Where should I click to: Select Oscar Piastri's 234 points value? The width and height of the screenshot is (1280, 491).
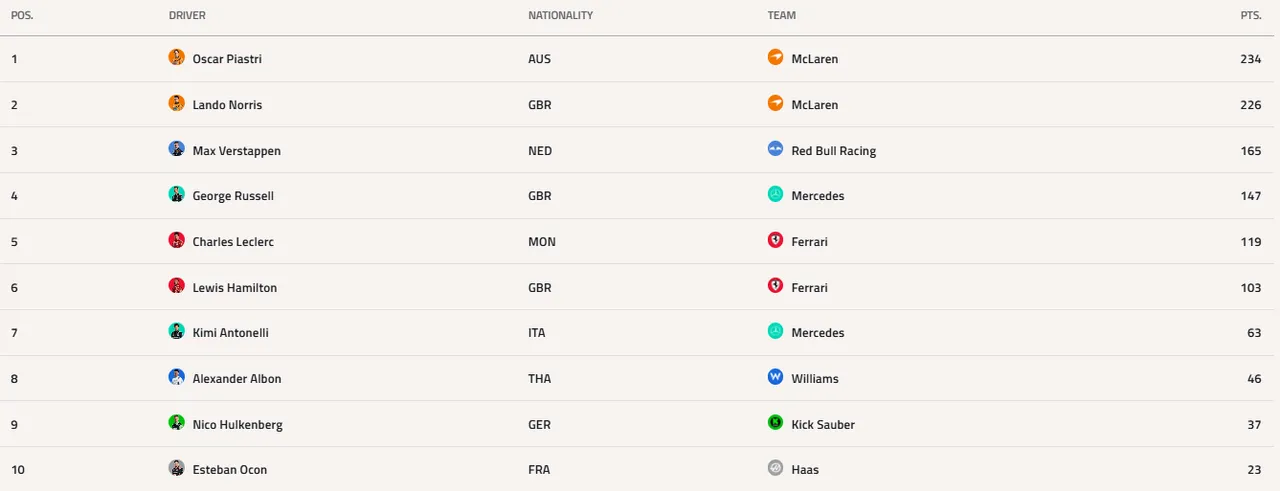pos(1251,59)
